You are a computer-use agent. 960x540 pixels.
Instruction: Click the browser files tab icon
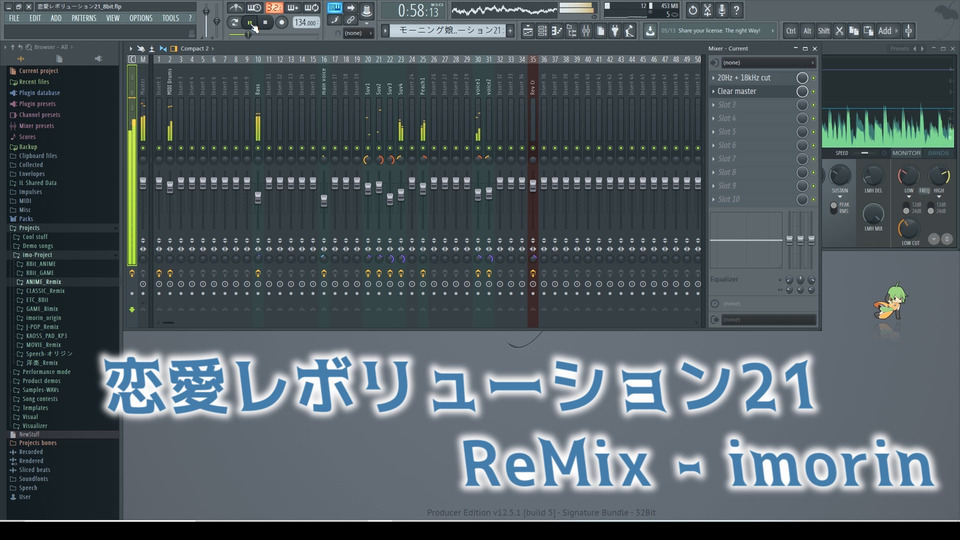point(59,59)
